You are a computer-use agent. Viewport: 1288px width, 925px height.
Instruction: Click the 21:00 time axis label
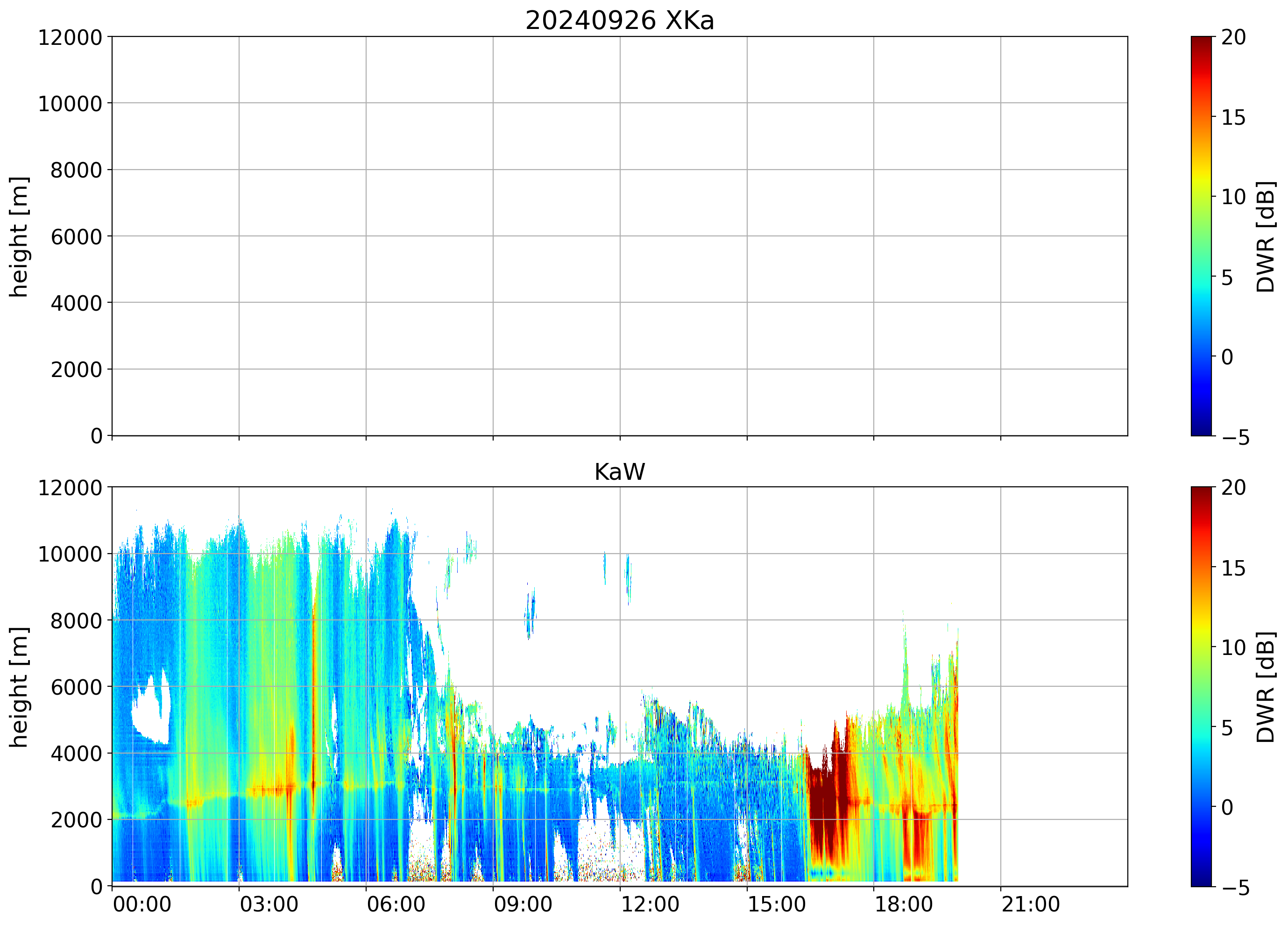1030,904
